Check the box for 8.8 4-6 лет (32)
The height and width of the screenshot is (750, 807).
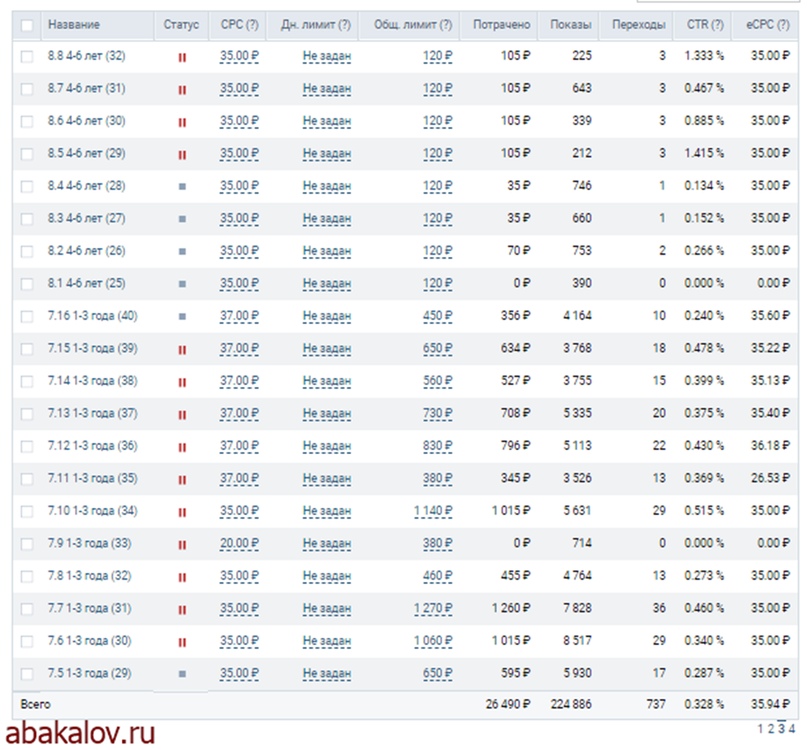27,57
